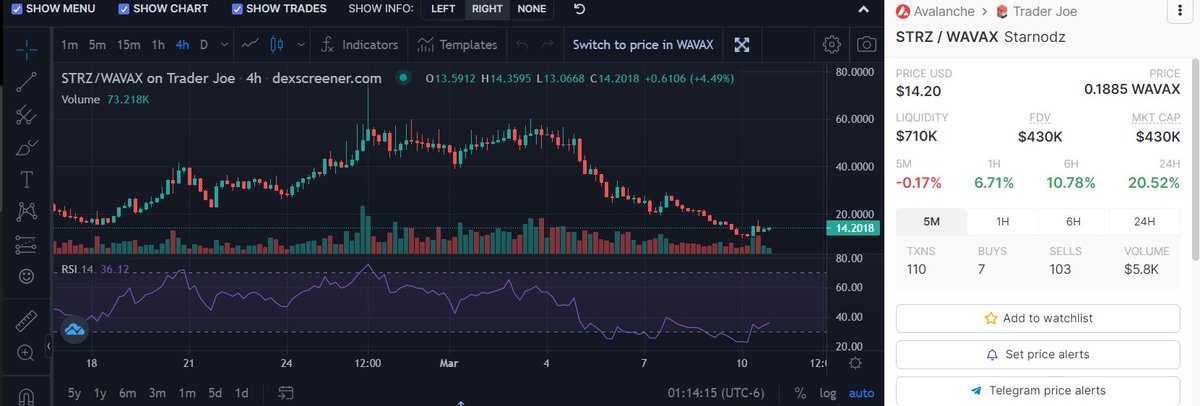Open the prediction and measurement tools
The height and width of the screenshot is (406, 1200).
[26, 243]
